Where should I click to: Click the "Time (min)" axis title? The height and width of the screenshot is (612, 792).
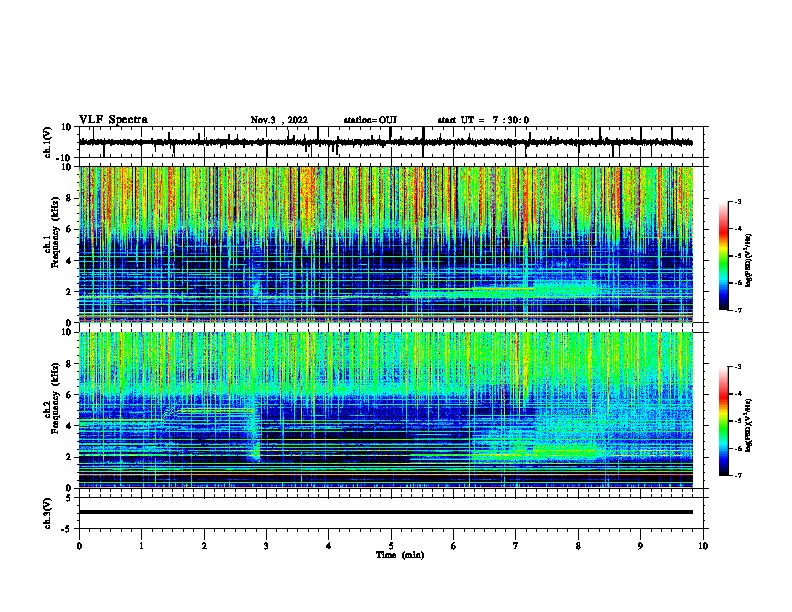coord(400,555)
